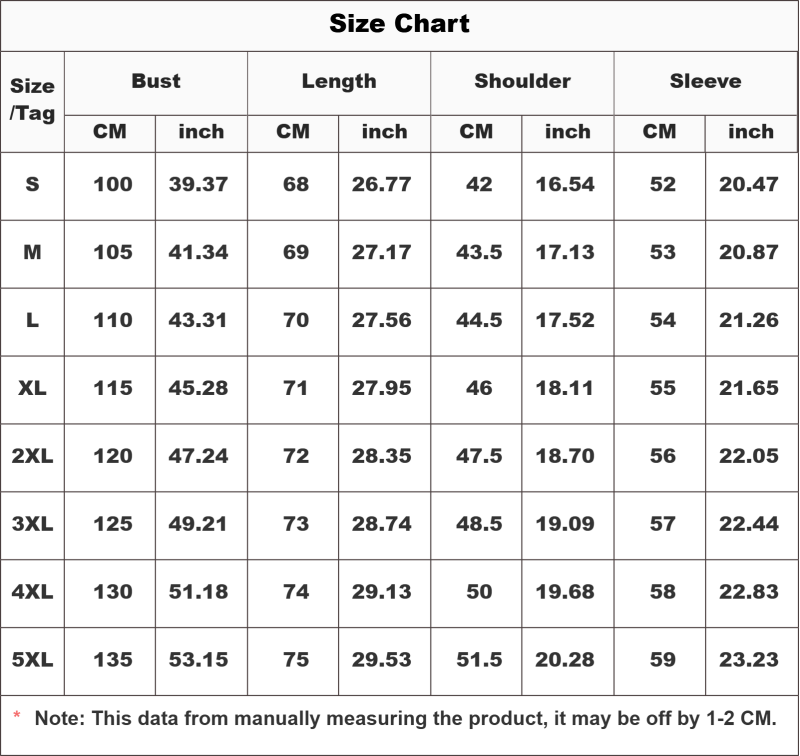The image size is (800, 756).
Task: Select the 5XL size row label
Action: pos(32,660)
